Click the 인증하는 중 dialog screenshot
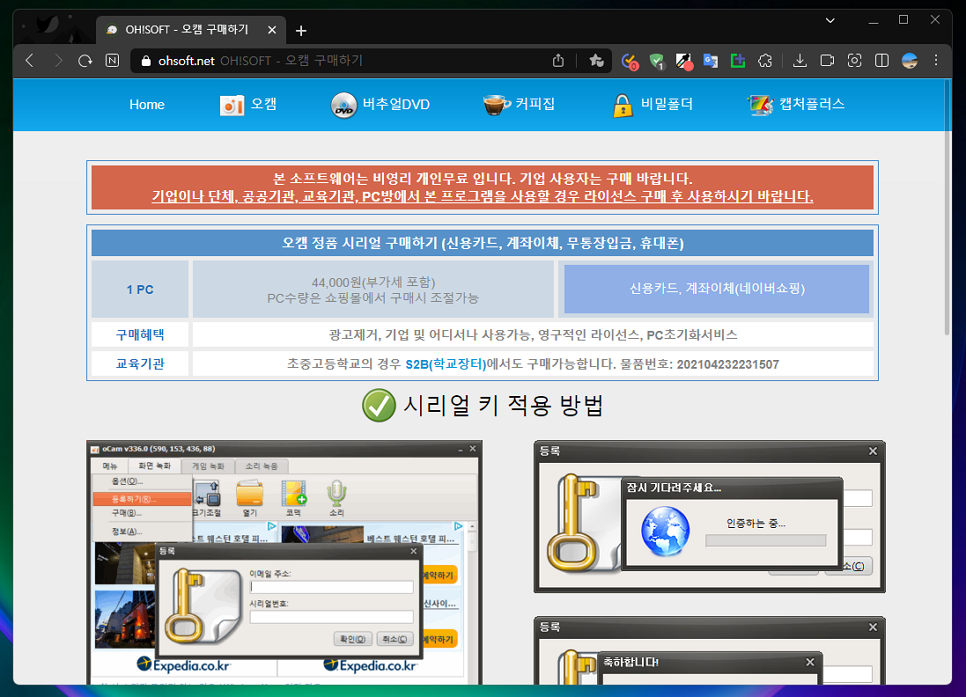The image size is (966, 697). pos(709,516)
